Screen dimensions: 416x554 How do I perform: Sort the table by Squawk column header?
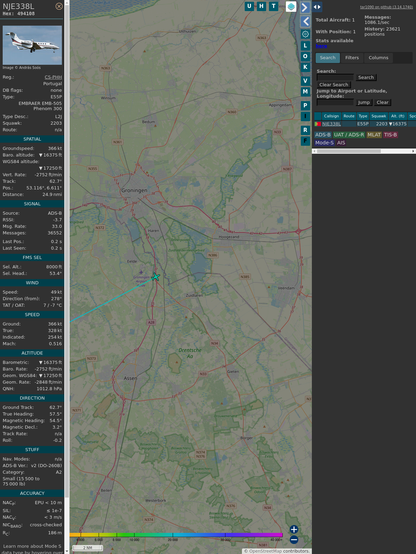(x=378, y=116)
